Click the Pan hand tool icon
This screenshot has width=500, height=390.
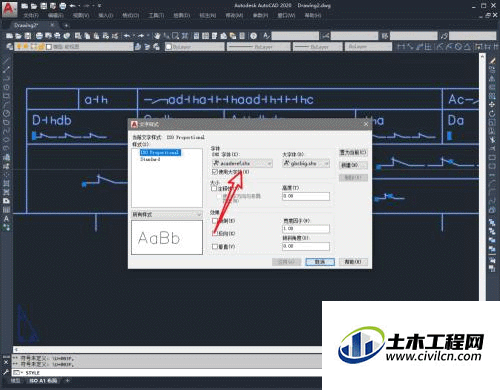(x=157, y=36)
